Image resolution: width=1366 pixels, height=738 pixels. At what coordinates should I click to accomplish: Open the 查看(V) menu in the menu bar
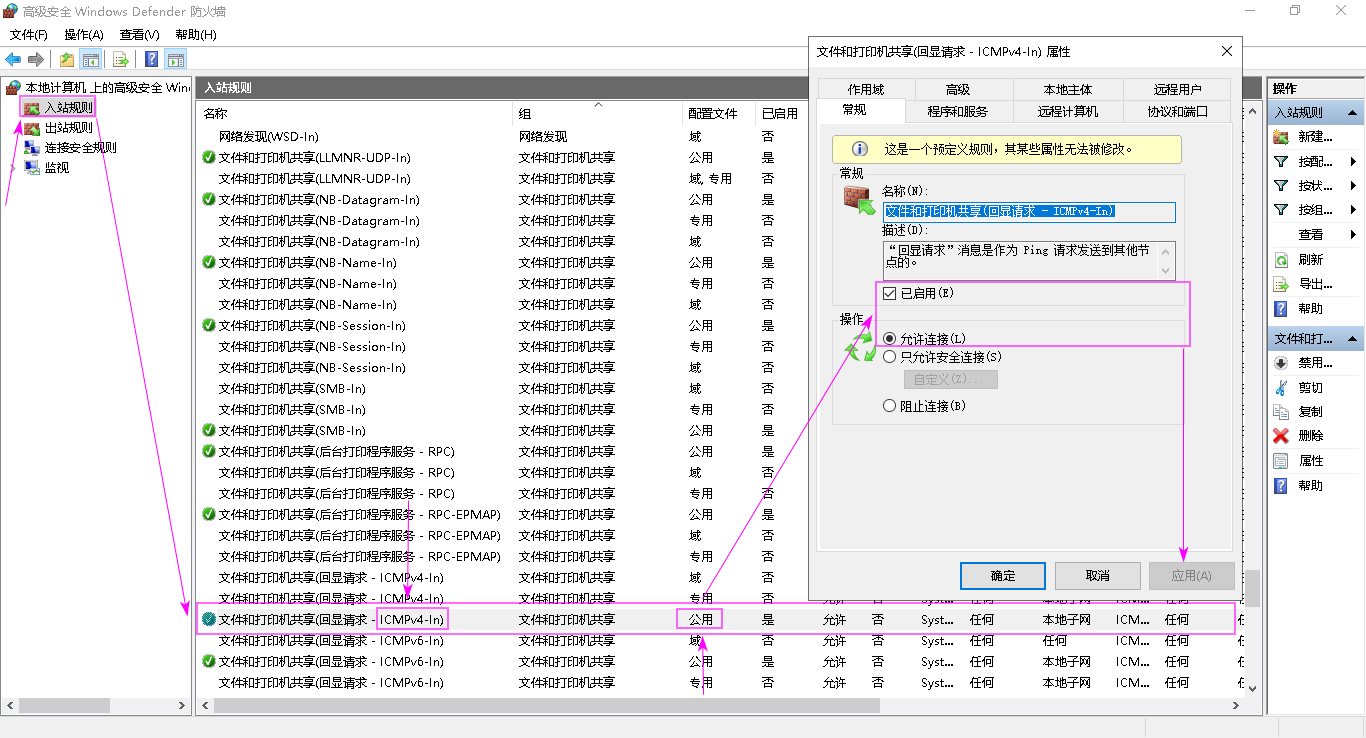click(x=139, y=34)
